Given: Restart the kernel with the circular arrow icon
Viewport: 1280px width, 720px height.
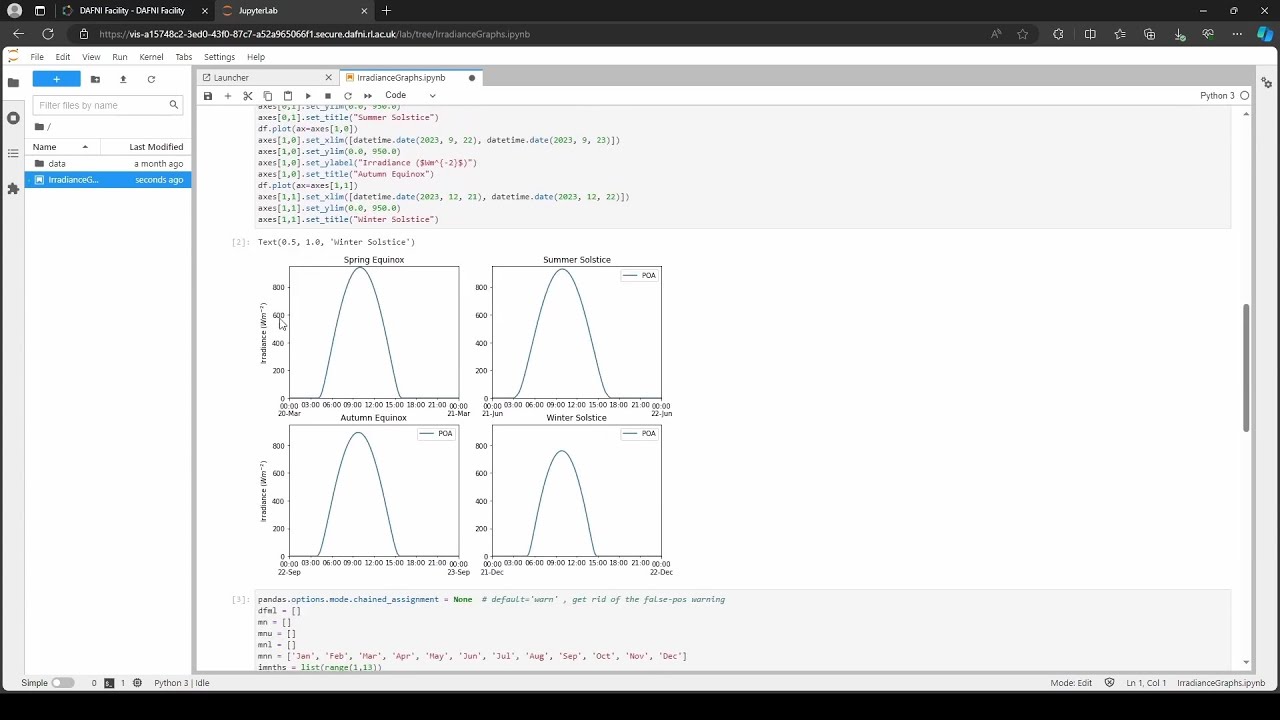Looking at the screenshot, I should point(348,96).
